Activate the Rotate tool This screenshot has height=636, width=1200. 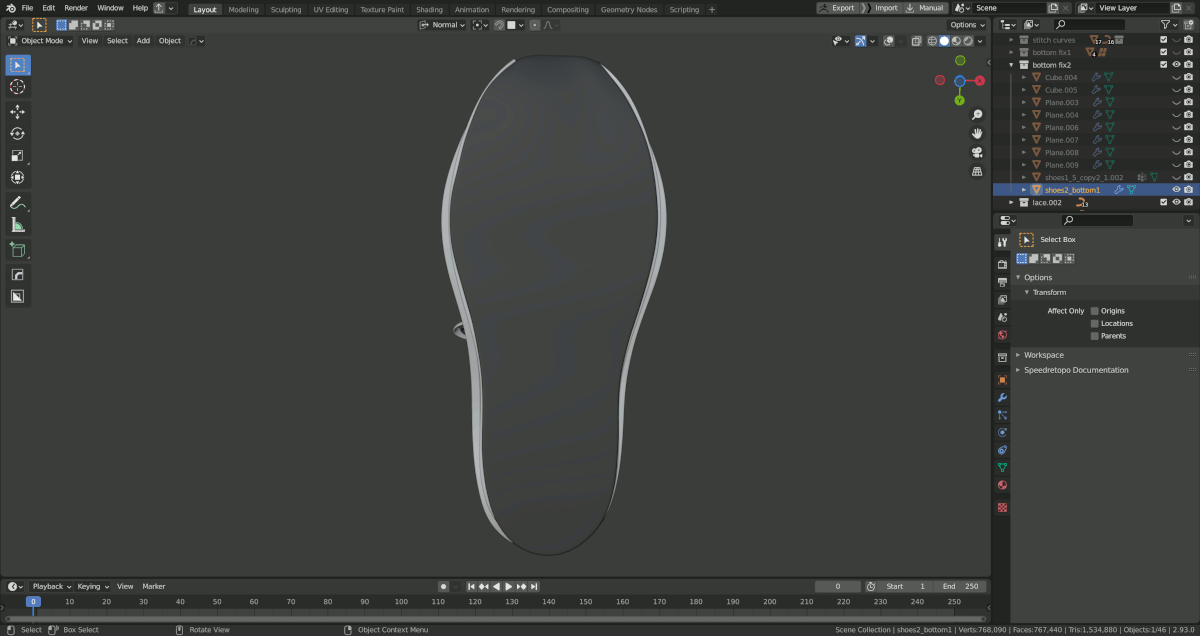17,134
